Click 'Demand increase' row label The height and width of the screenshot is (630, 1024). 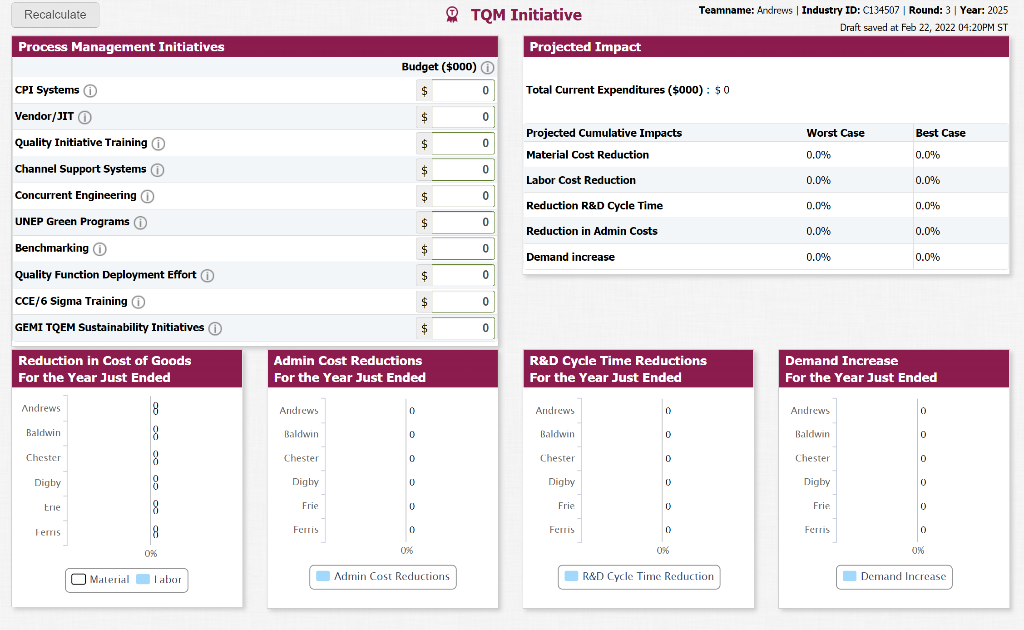(x=571, y=257)
